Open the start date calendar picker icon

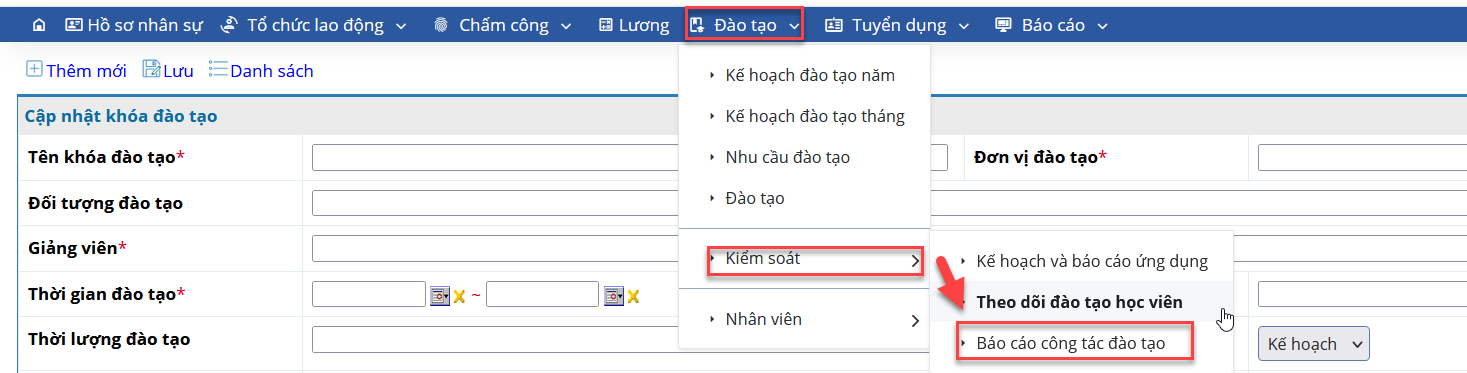coord(440,295)
